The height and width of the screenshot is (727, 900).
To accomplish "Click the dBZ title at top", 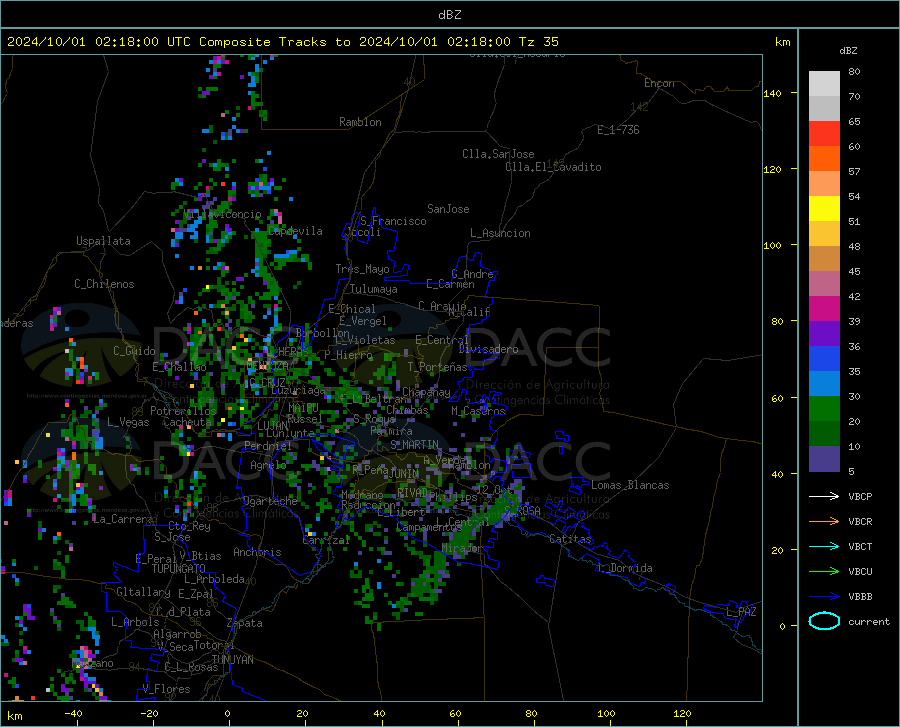I will point(449,15).
